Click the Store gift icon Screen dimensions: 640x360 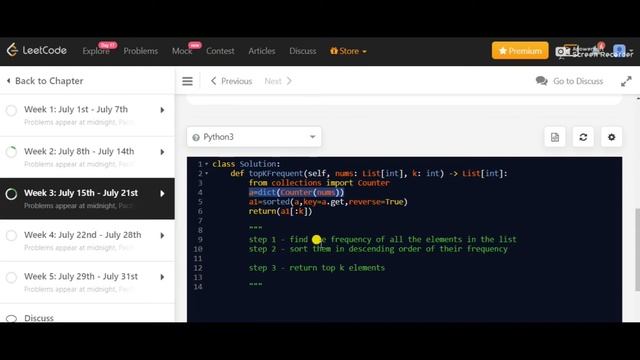(334, 51)
